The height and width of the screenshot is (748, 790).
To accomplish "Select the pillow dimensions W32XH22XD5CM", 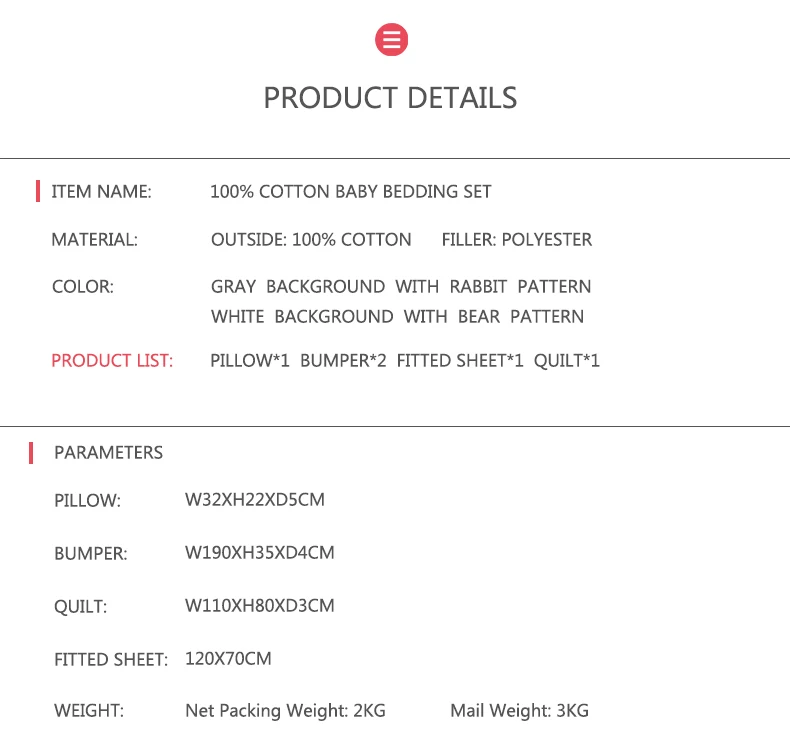I will pos(255,499).
